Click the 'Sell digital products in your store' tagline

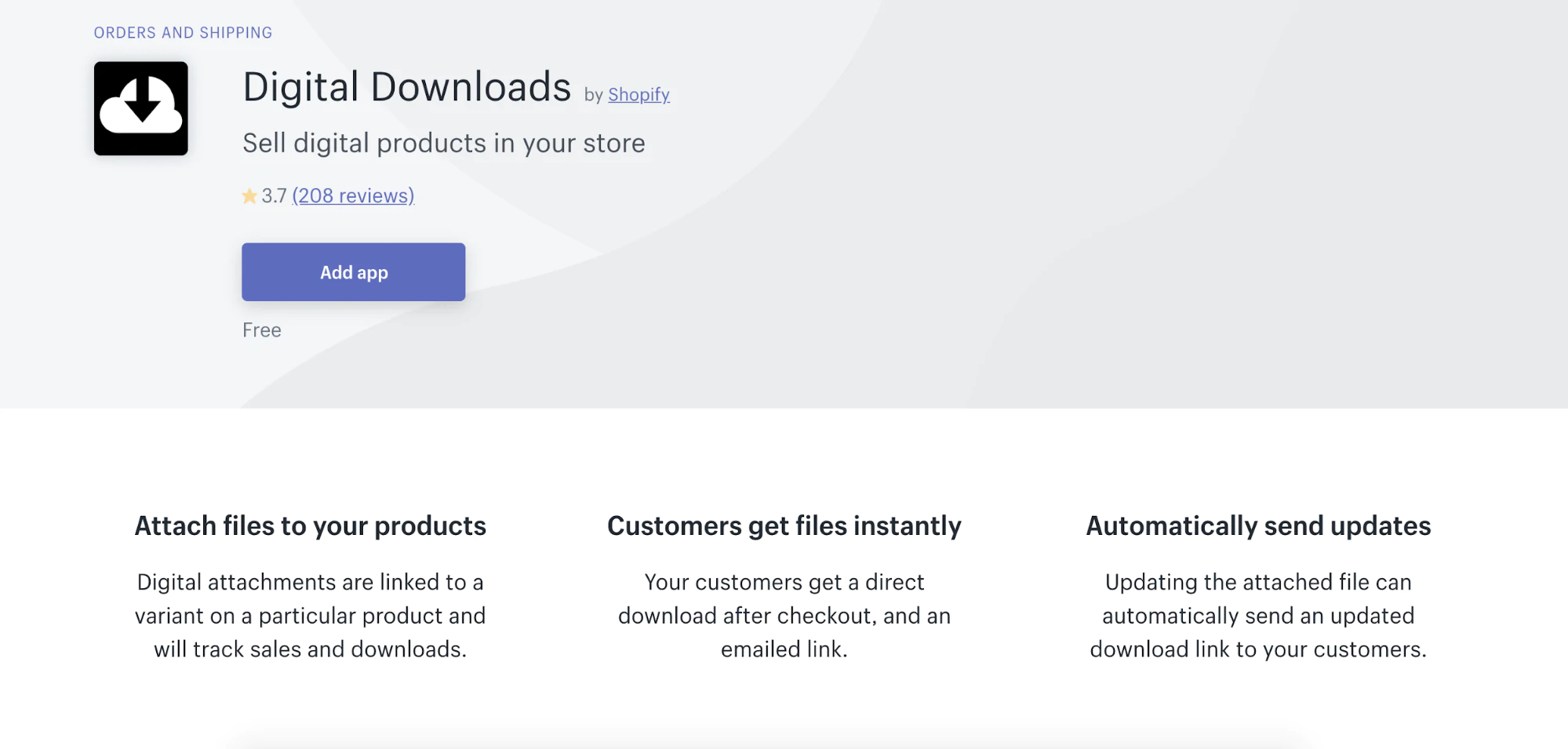(x=444, y=144)
